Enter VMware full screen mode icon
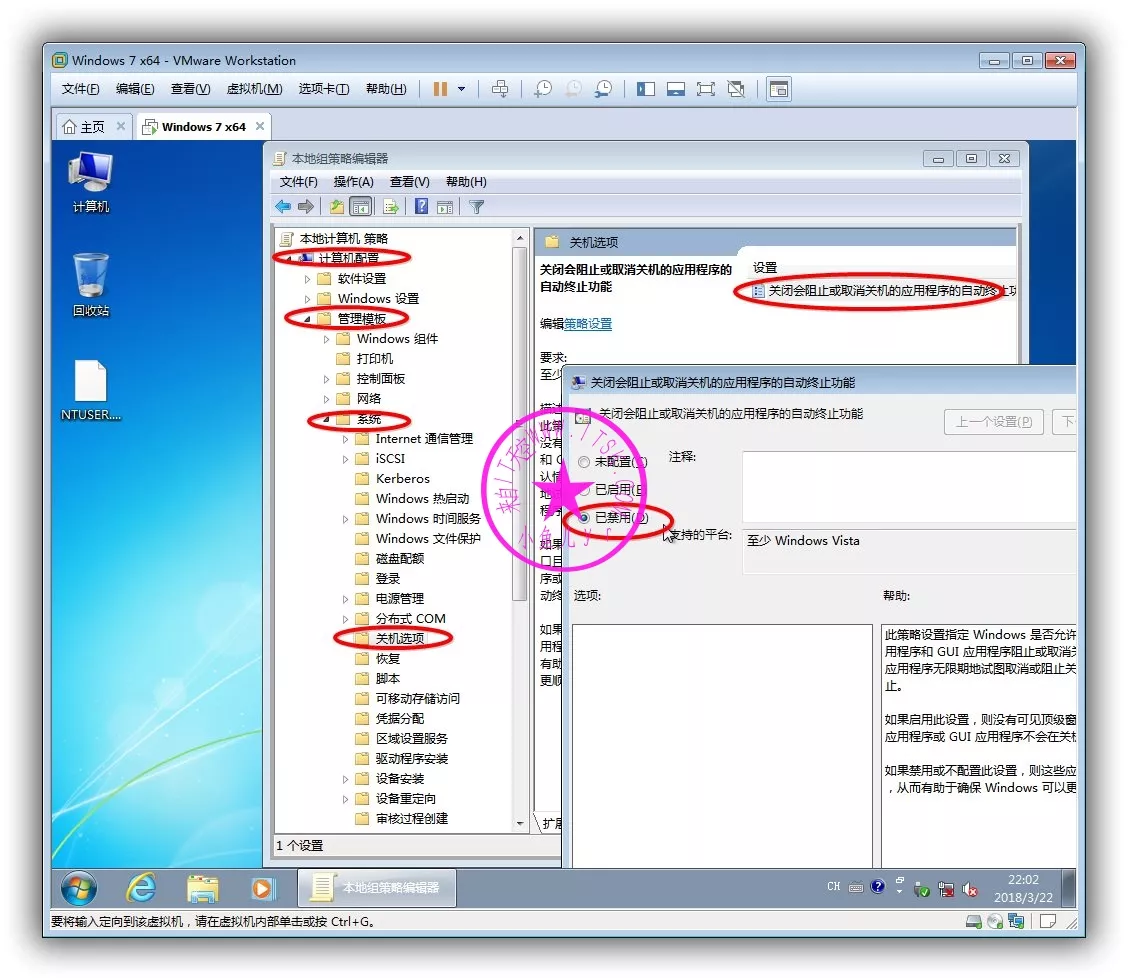1128x980 pixels. (x=706, y=89)
